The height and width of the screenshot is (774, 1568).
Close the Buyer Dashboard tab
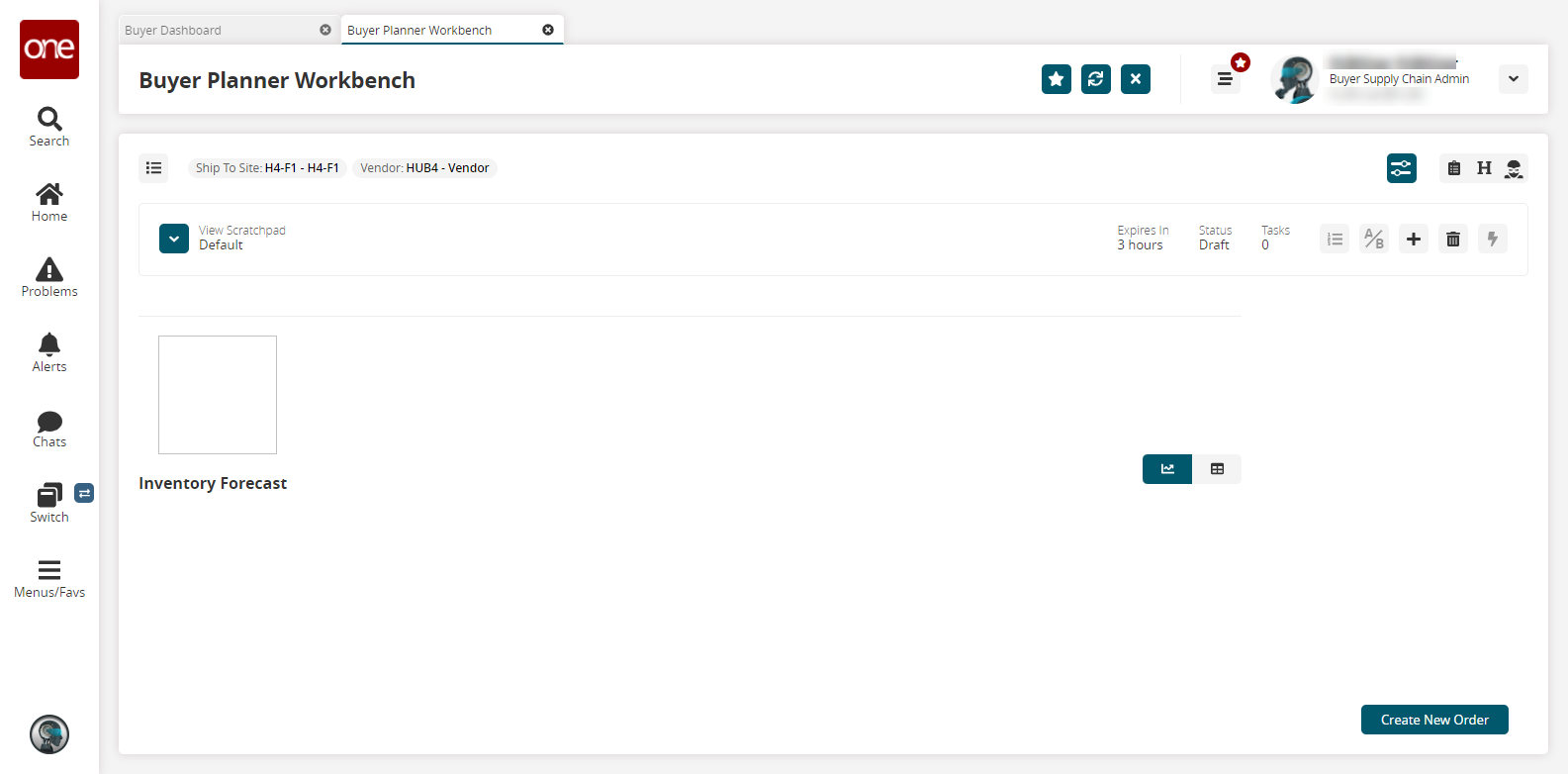(325, 30)
